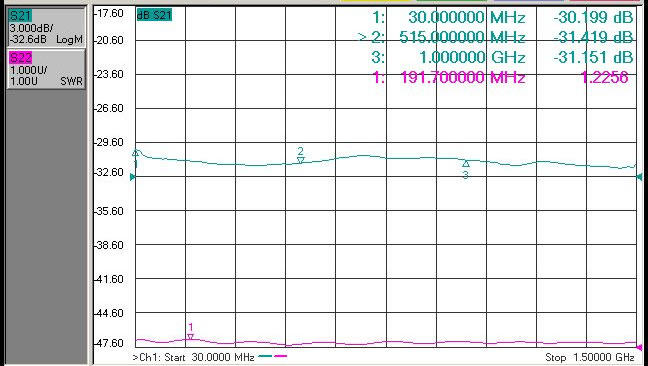Click the '-20.60' Y-axis label

(109, 40)
